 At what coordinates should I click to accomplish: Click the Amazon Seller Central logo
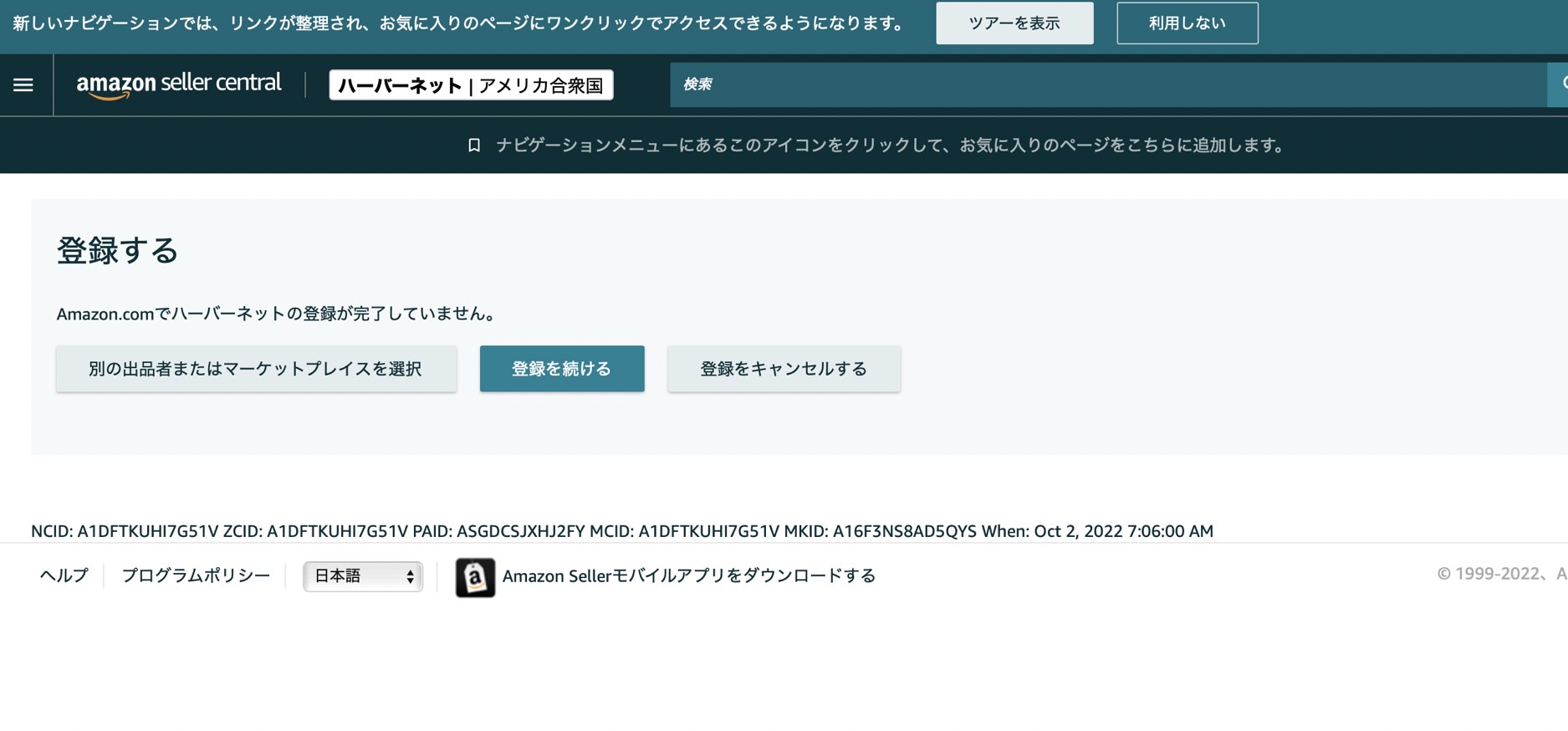[179, 84]
